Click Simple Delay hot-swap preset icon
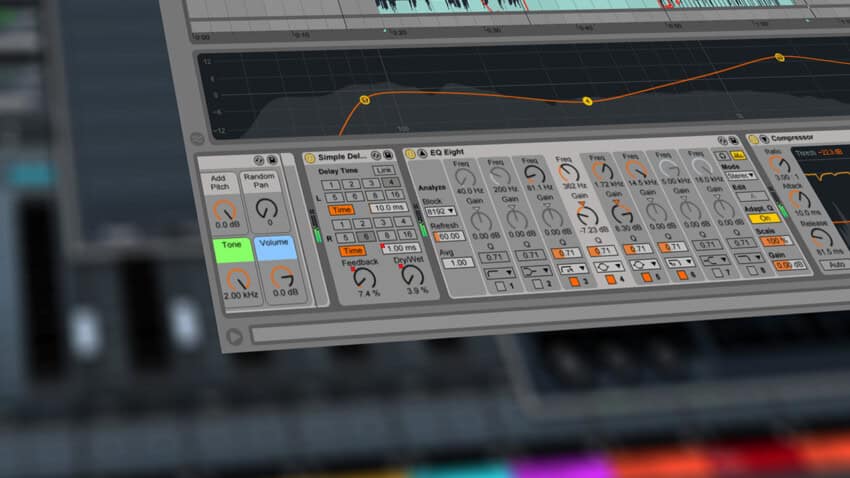 [374, 156]
